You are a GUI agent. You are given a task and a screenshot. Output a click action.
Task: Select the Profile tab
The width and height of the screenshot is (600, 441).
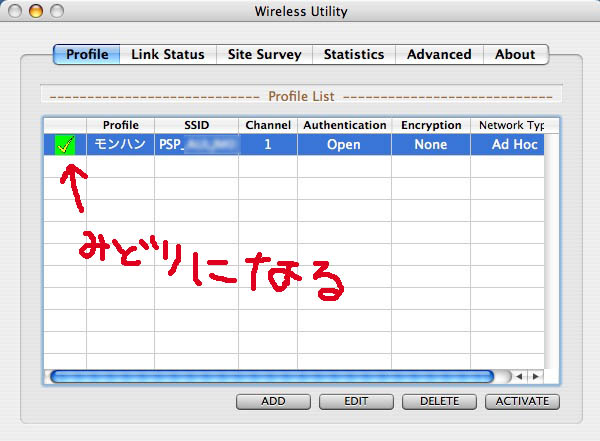point(87,55)
